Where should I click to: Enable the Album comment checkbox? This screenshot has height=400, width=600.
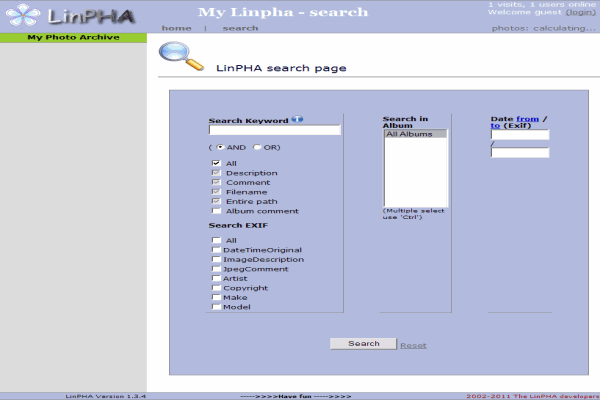coord(216,211)
